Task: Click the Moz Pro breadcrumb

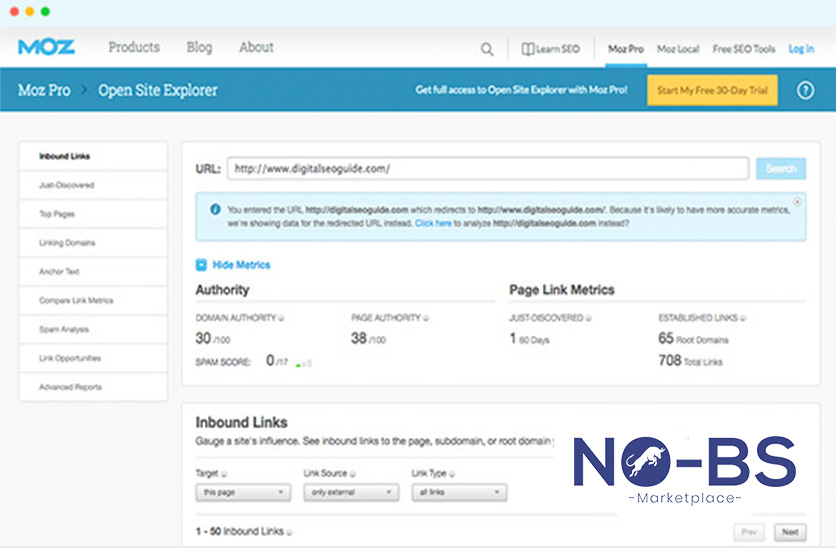Action: pyautogui.click(x=44, y=90)
